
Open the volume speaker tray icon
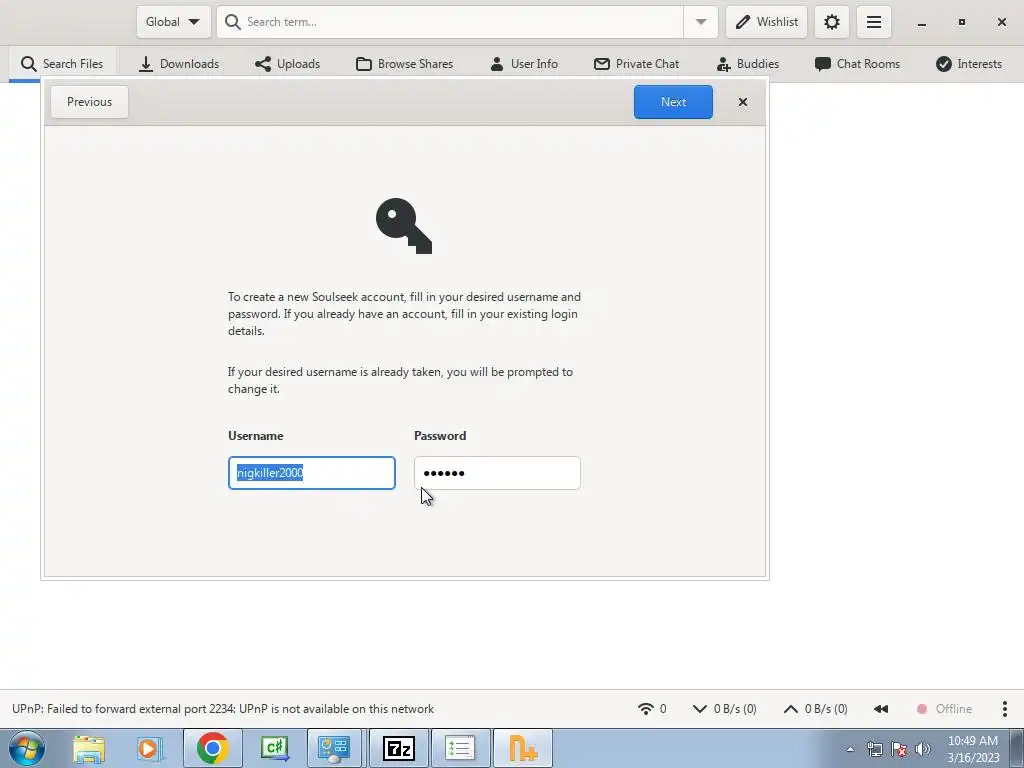coord(923,749)
